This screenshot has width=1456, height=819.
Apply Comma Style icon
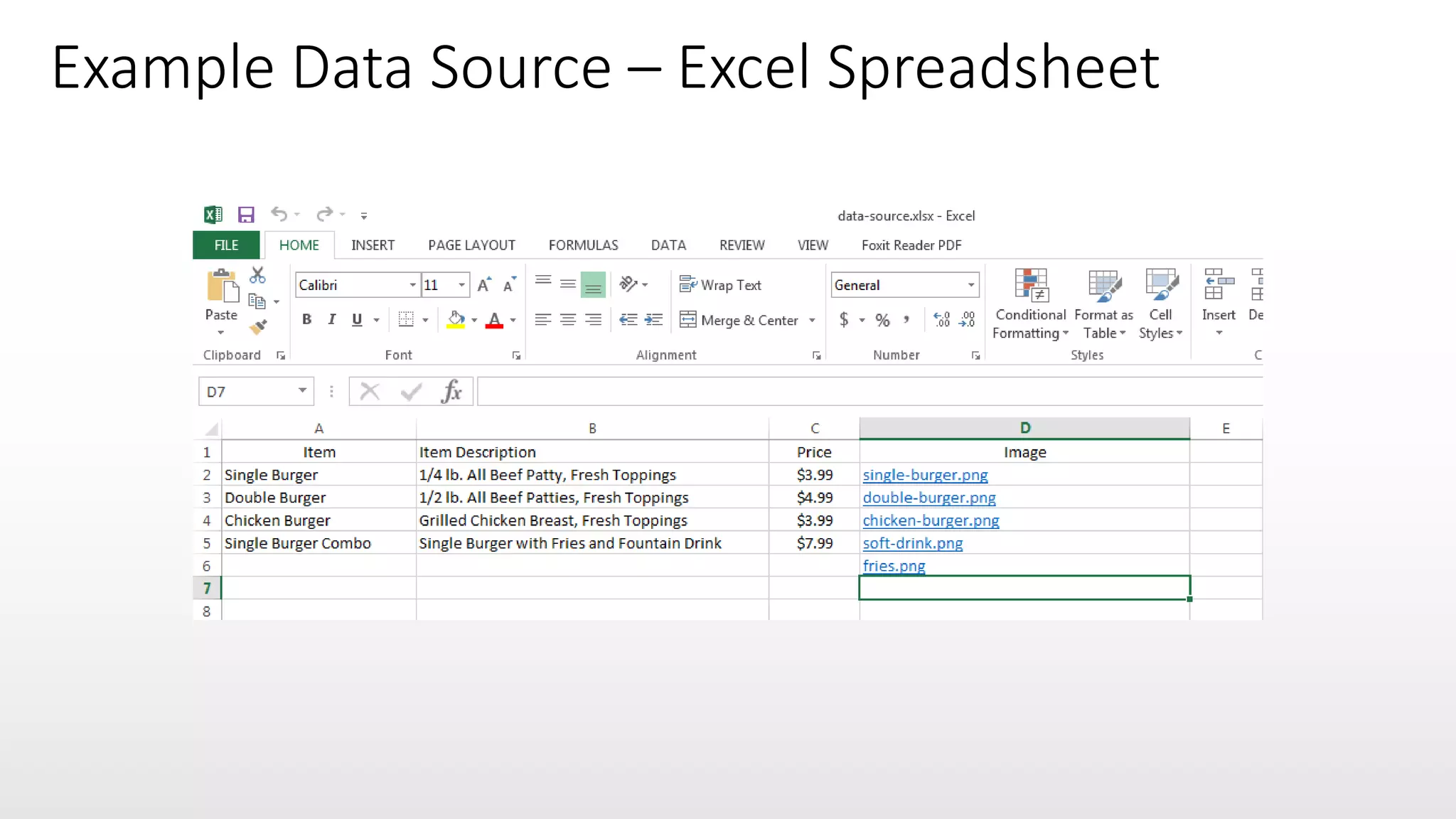[x=906, y=320]
